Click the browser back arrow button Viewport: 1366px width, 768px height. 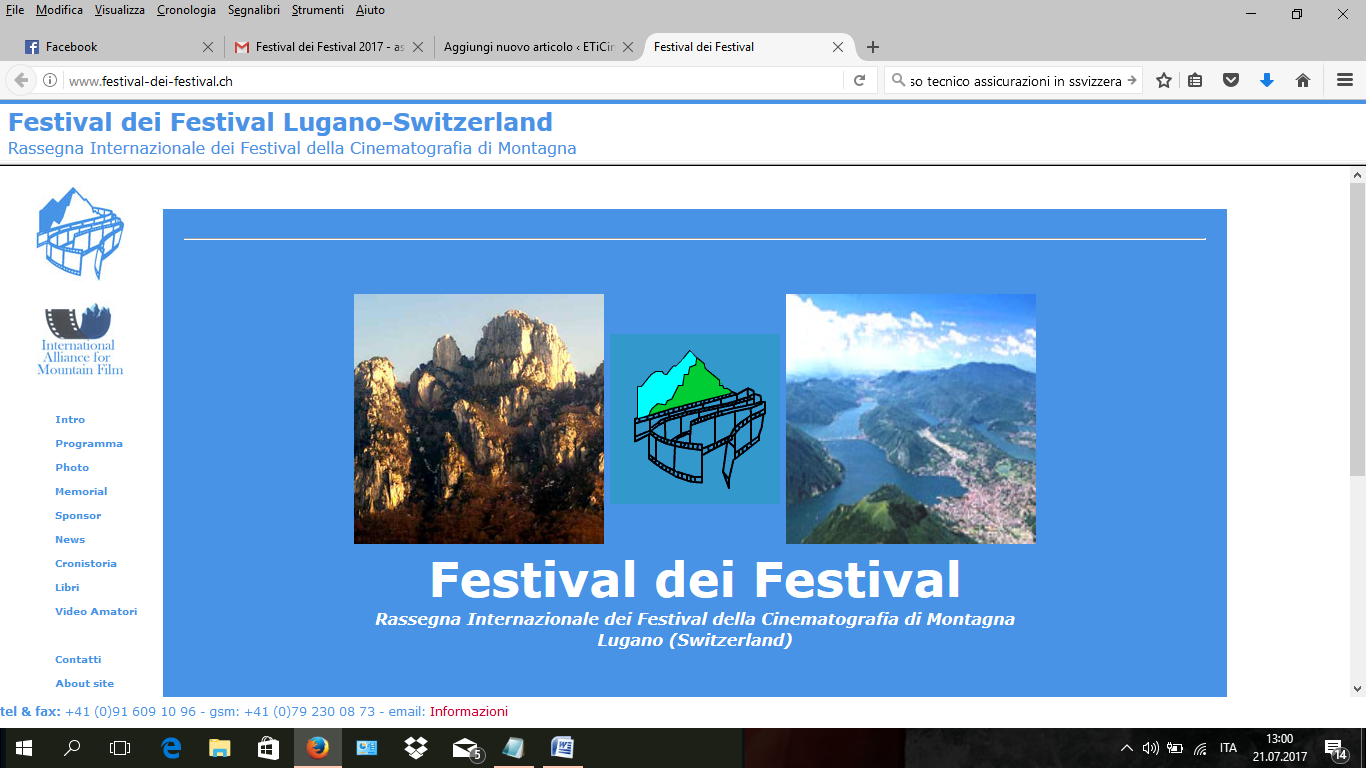[x=21, y=81]
